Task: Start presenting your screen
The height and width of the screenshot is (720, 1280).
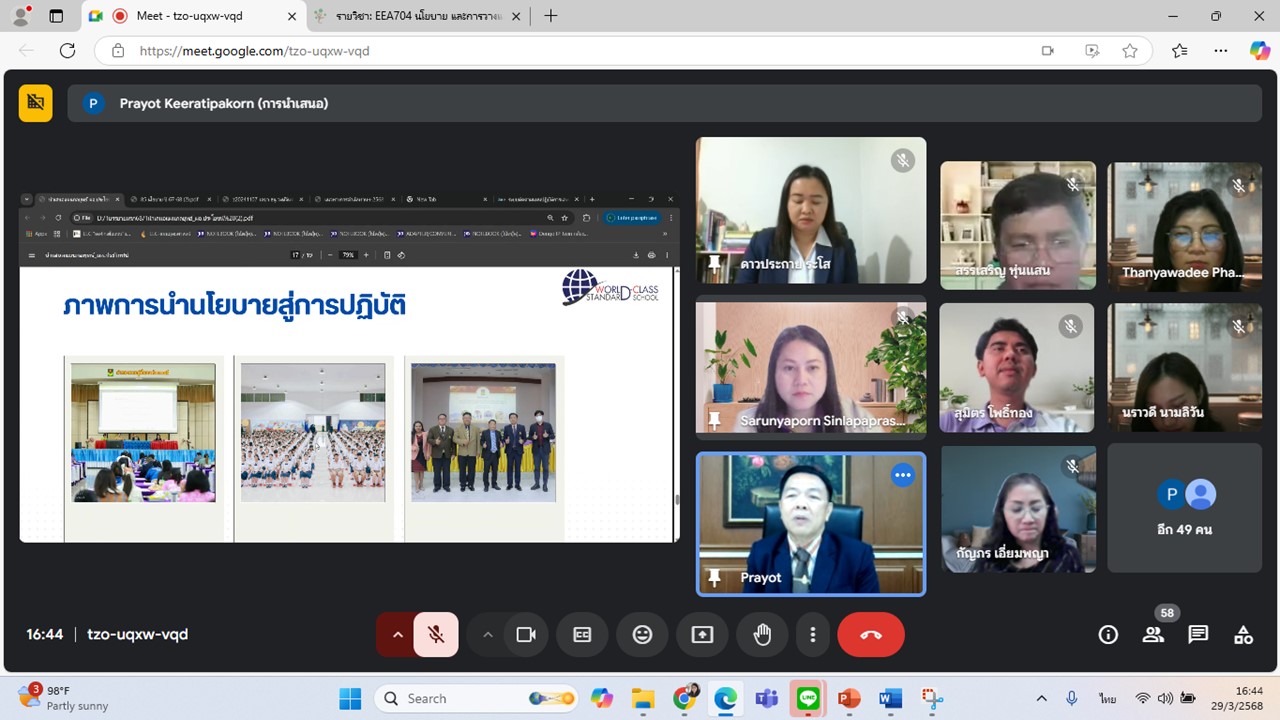Action: click(x=702, y=634)
